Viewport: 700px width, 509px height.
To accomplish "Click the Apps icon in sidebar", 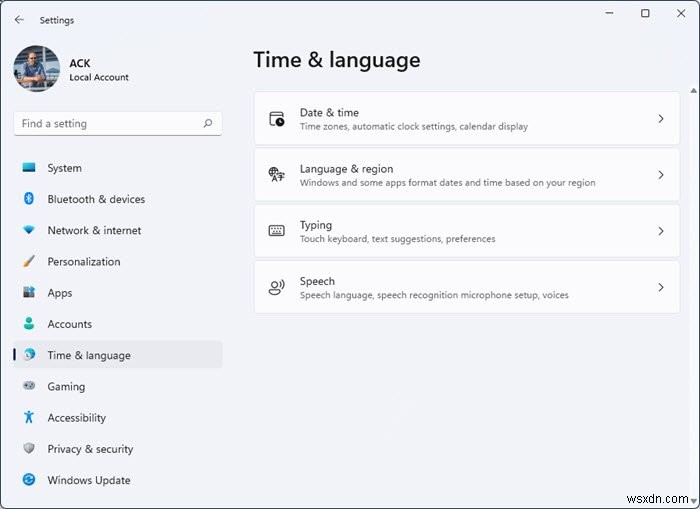I will pos(29,292).
